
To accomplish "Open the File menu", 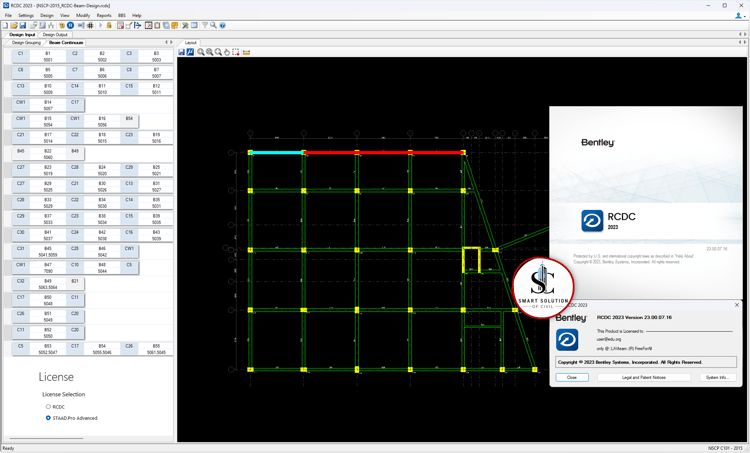I will pos(8,15).
